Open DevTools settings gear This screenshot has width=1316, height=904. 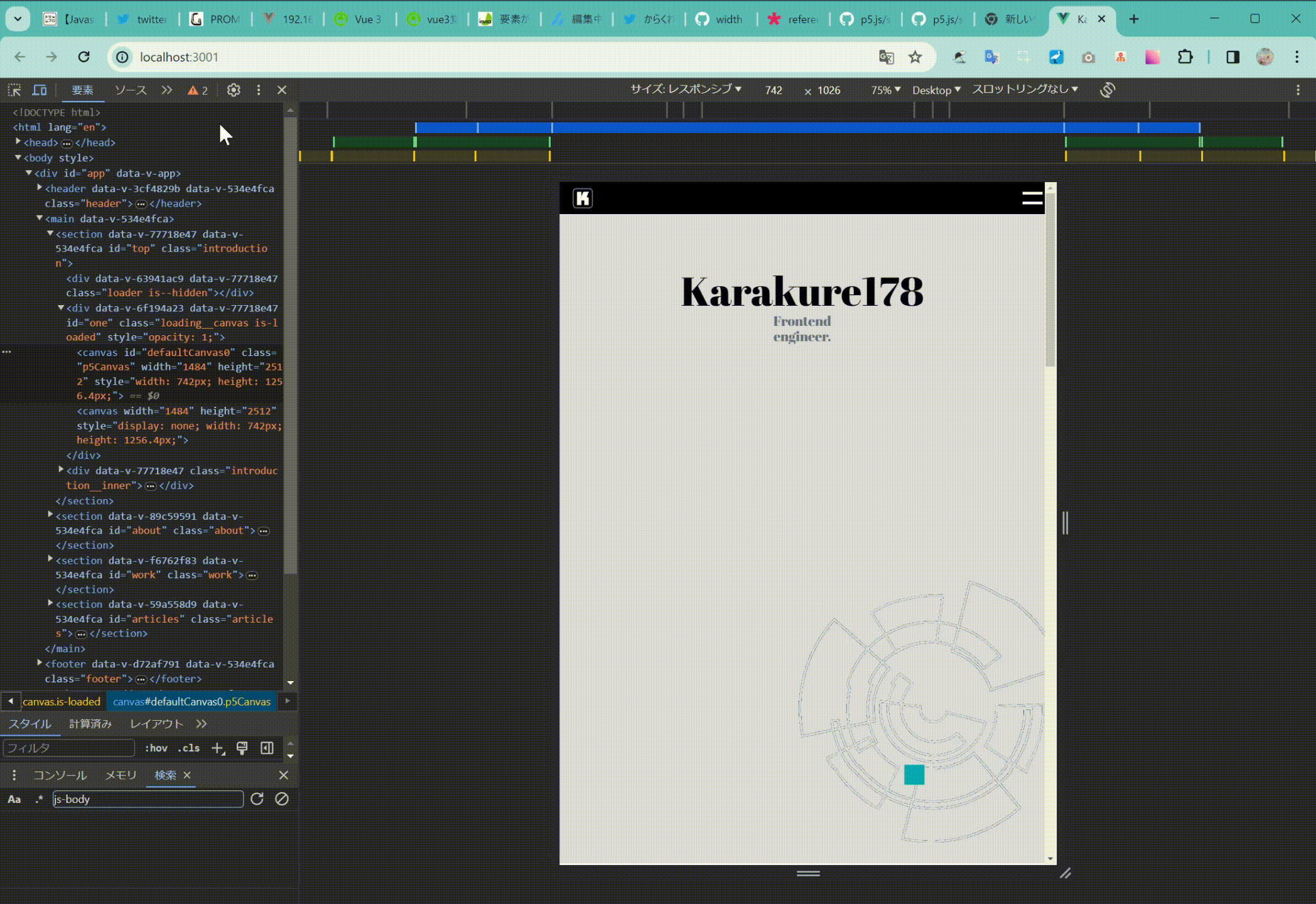(234, 90)
